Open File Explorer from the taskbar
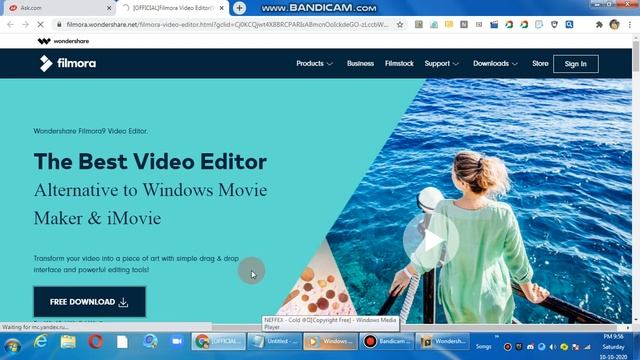This screenshot has width=640, height=360. tap(68, 341)
